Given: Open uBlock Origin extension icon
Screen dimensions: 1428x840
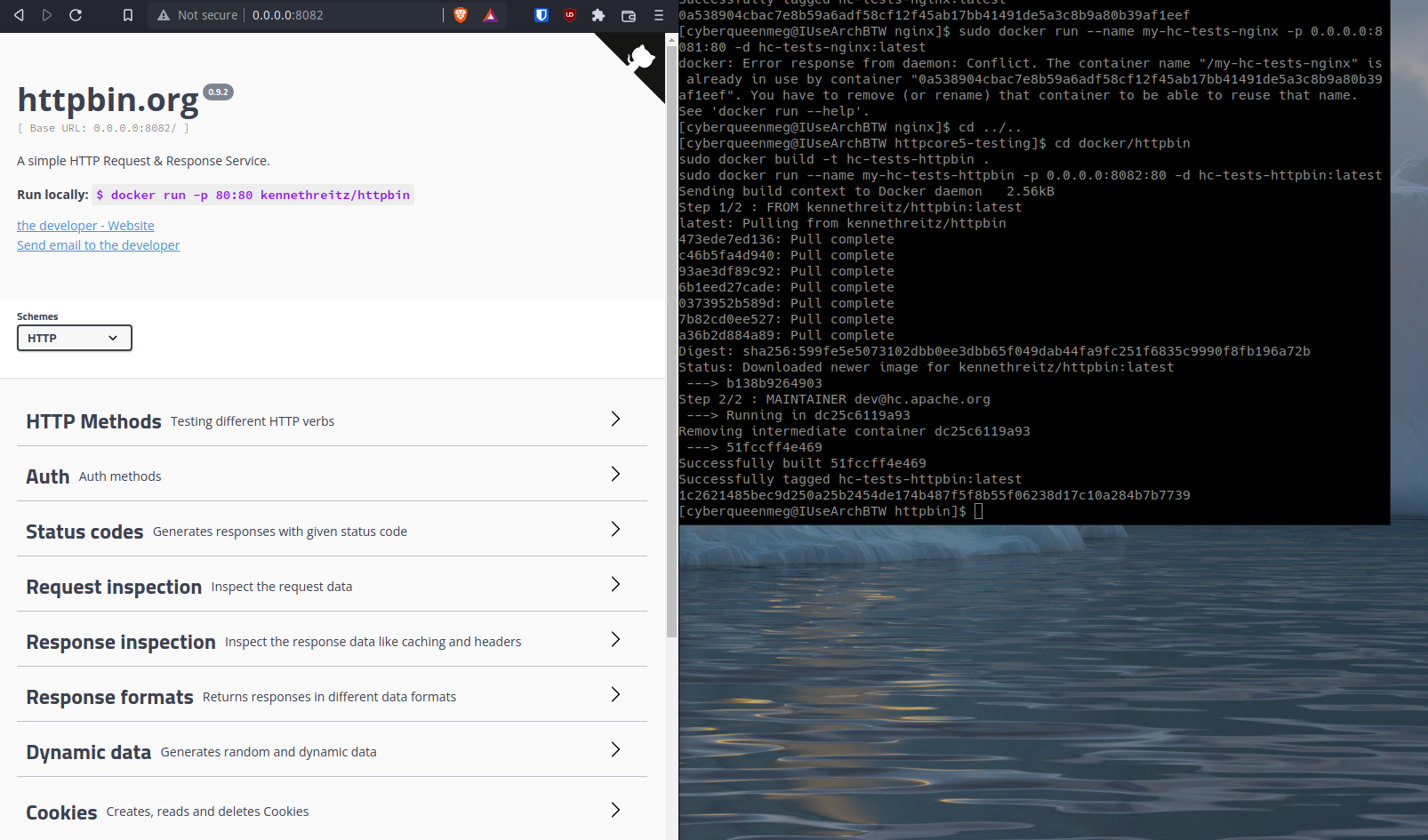Looking at the screenshot, I should 570,15.
